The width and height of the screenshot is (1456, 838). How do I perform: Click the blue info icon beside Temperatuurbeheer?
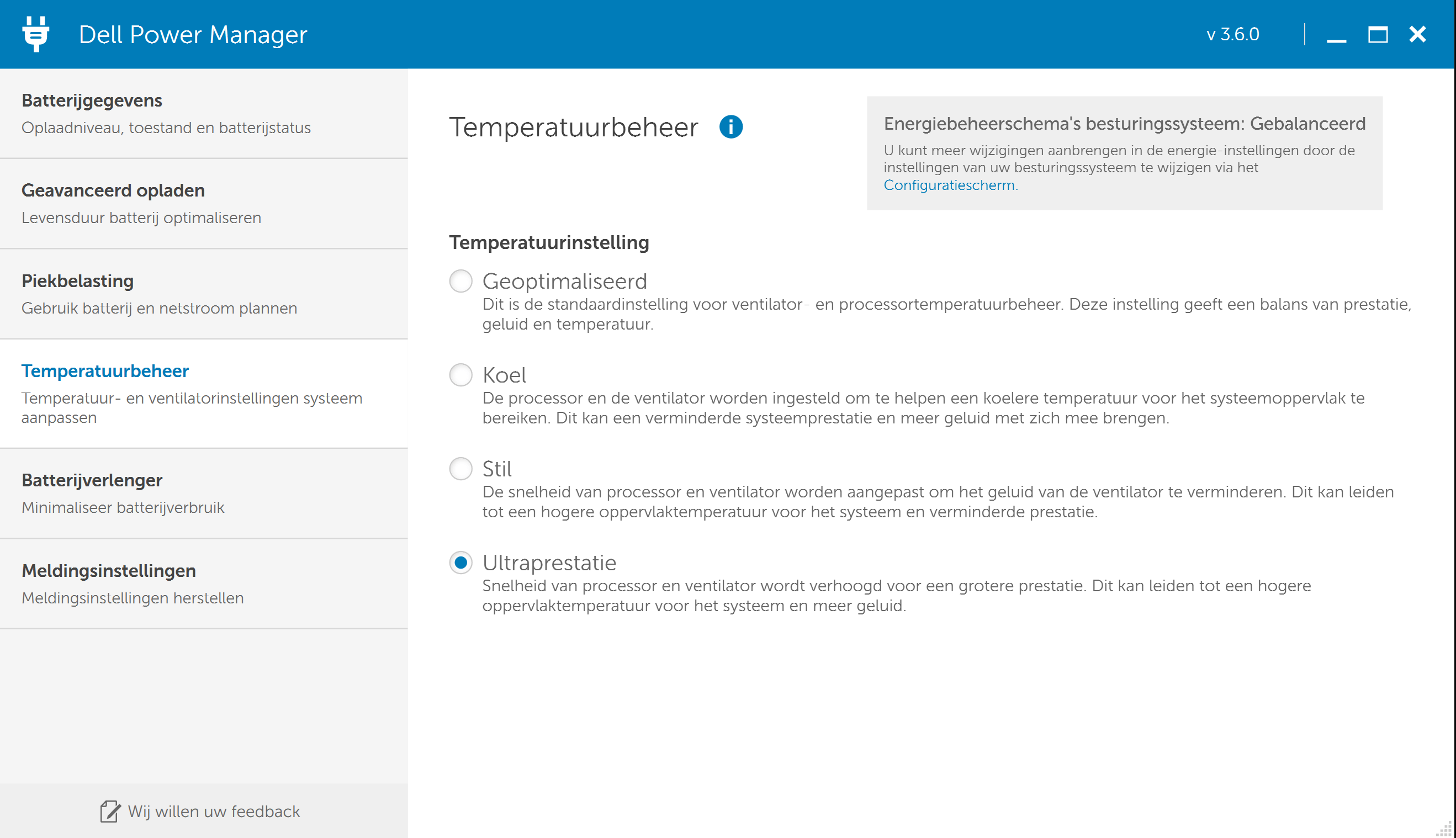(730, 126)
